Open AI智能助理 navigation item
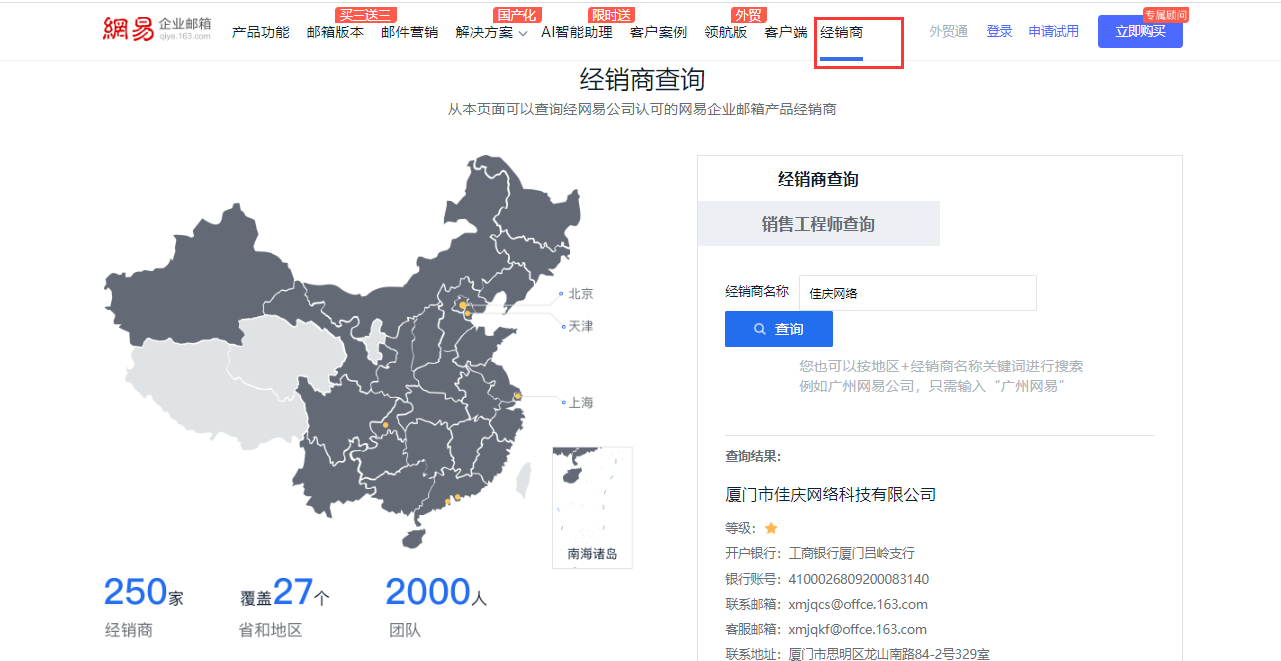This screenshot has width=1281, height=661. pyautogui.click(x=576, y=32)
